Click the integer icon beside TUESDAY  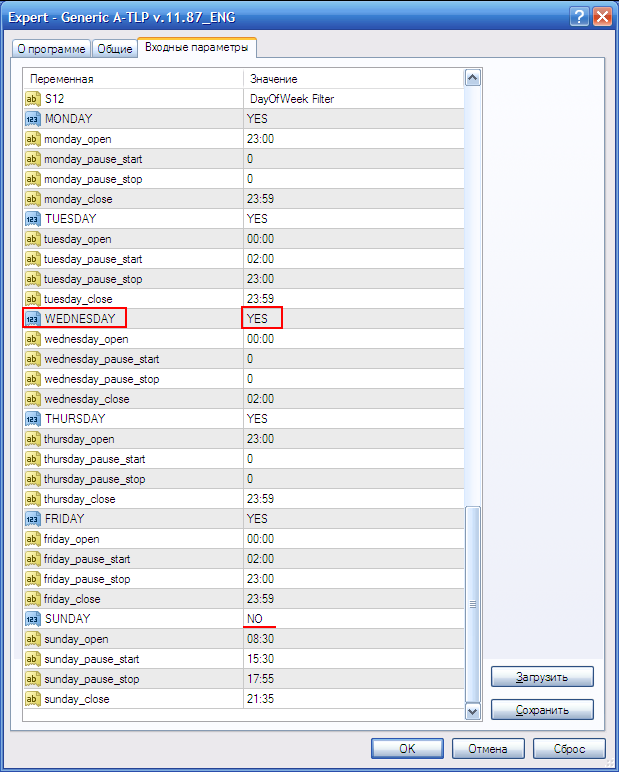click(33, 219)
